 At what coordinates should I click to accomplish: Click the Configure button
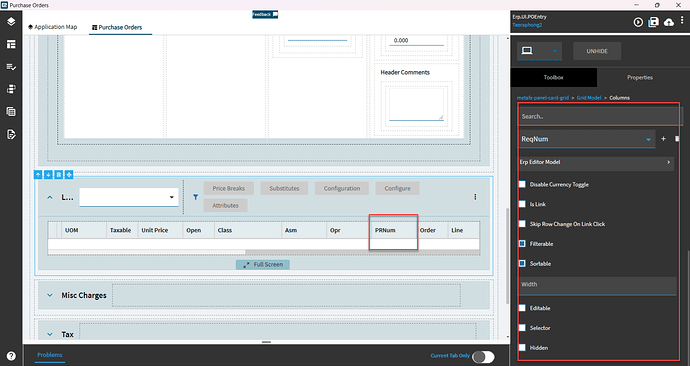[397, 188]
